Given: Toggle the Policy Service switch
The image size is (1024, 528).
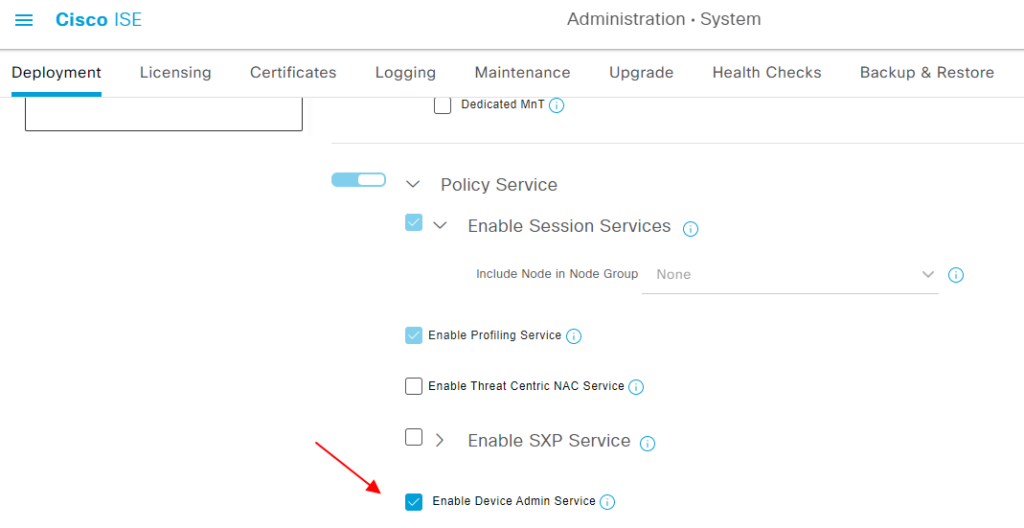Looking at the screenshot, I should point(358,180).
